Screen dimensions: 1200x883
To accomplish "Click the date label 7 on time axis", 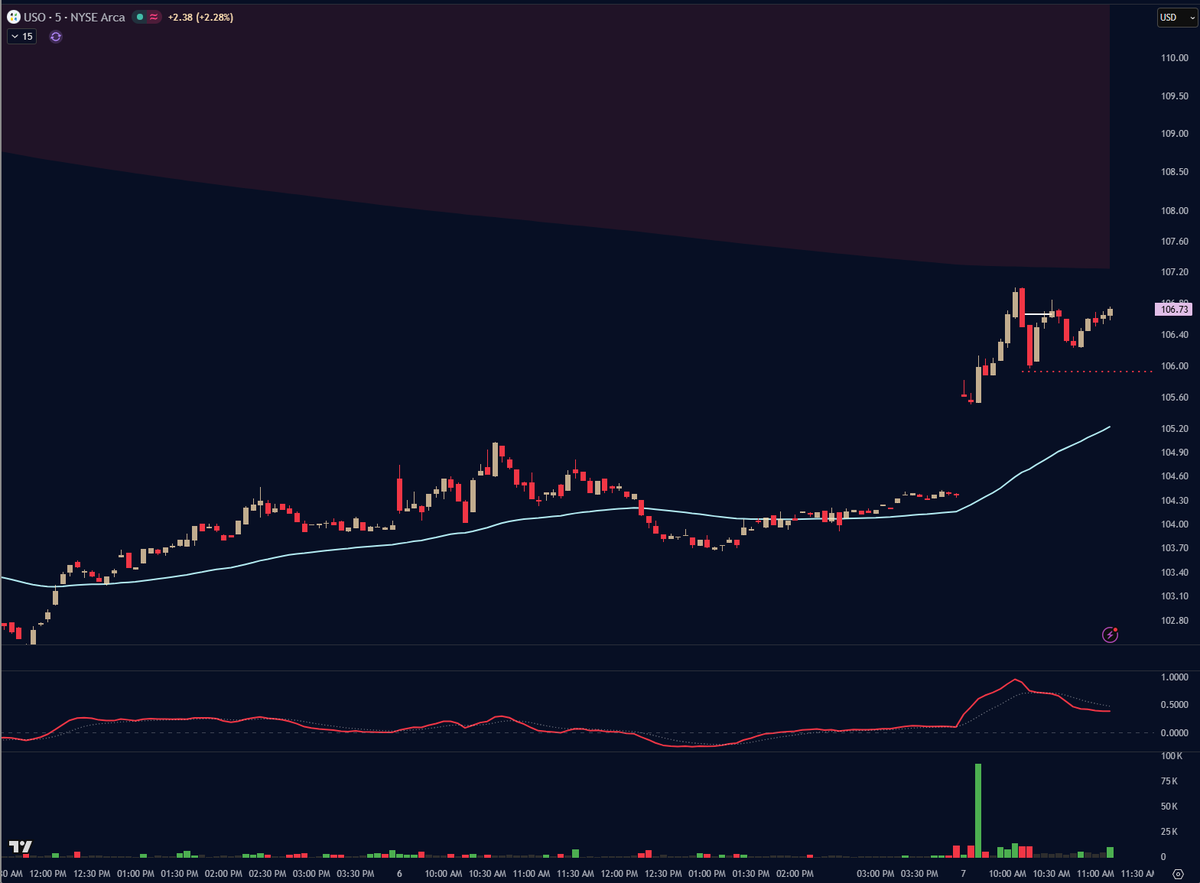I will click(964, 873).
